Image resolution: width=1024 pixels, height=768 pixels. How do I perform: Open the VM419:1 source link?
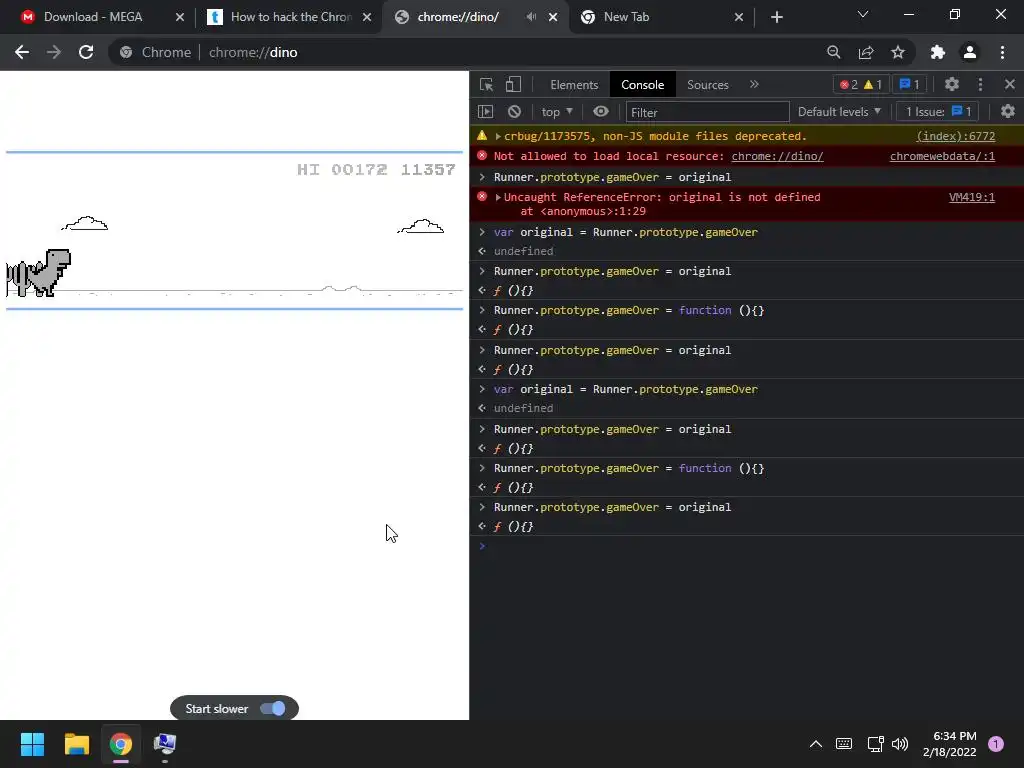coord(972,197)
